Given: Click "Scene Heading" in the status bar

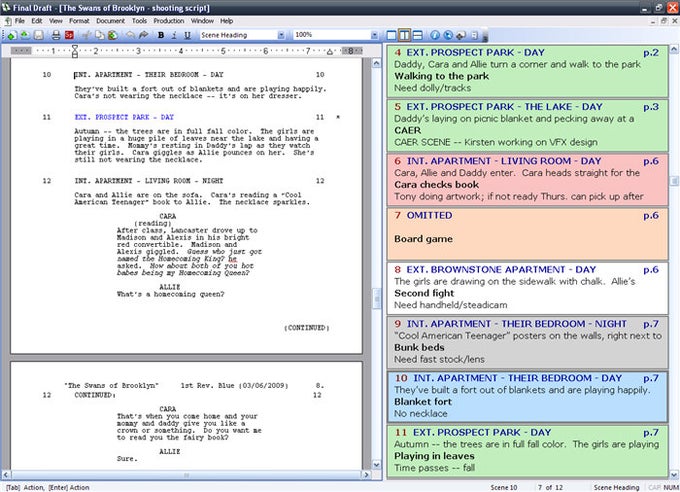Looking at the screenshot, I should click(616, 488).
